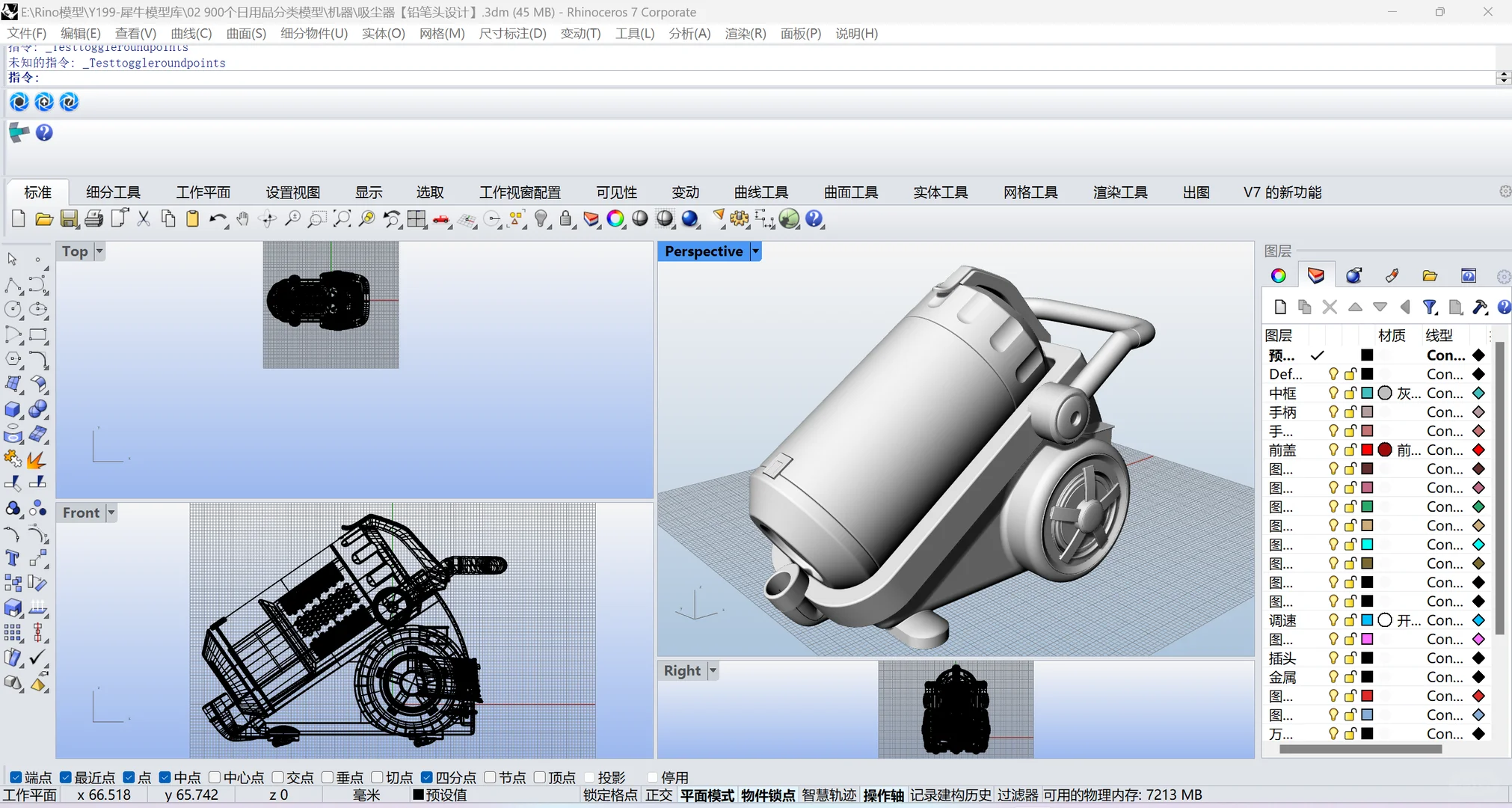
Task: Click the padlock Lock objects icon
Action: click(x=566, y=219)
